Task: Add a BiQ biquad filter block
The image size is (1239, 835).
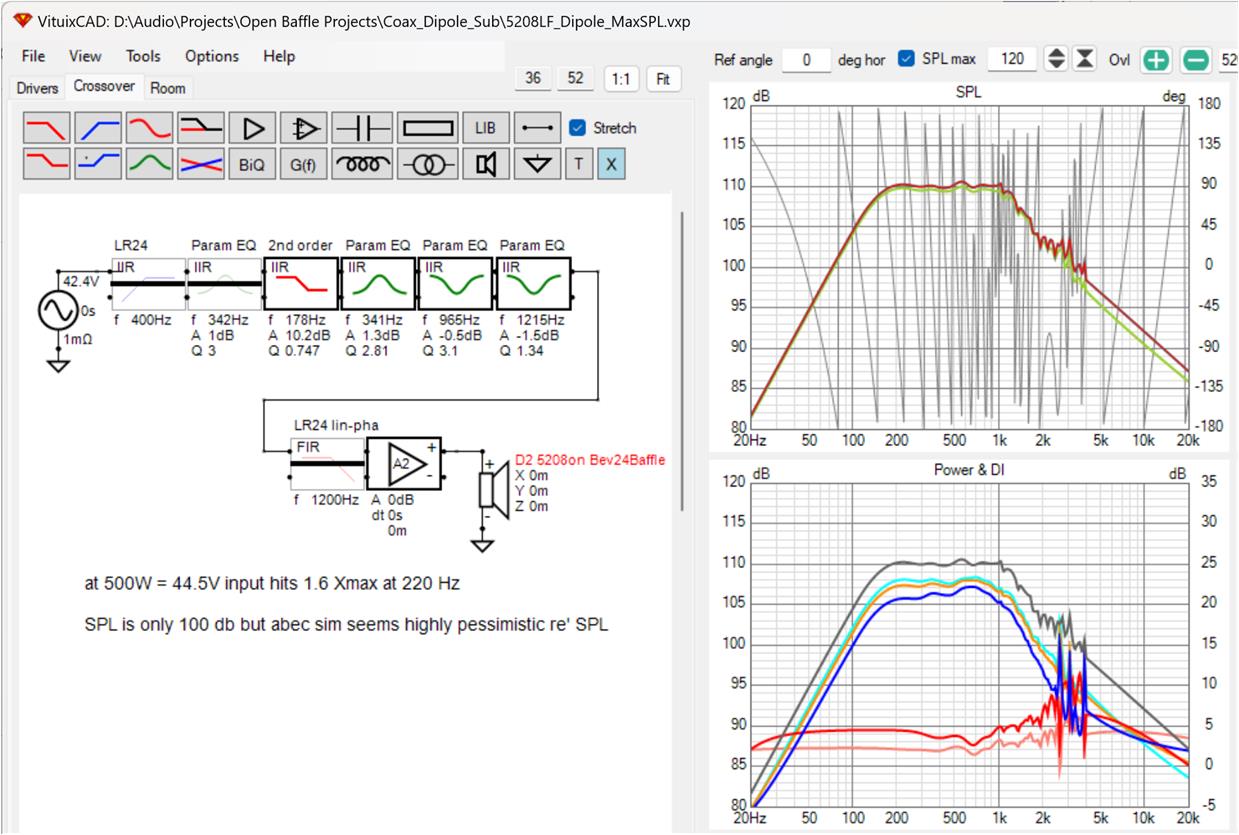Action: point(253,163)
